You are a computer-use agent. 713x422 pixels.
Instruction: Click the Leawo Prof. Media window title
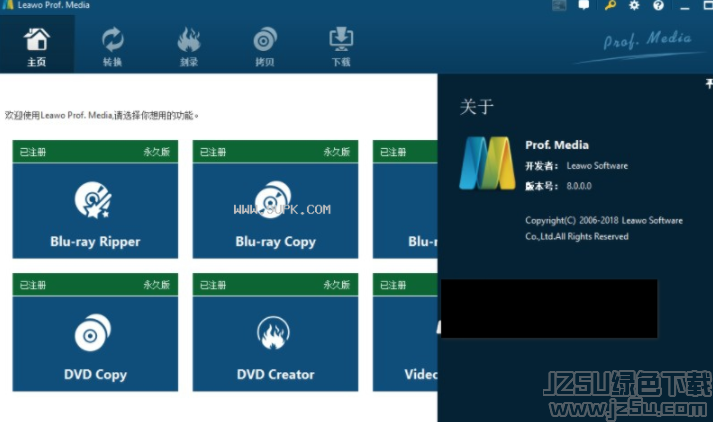53,5
